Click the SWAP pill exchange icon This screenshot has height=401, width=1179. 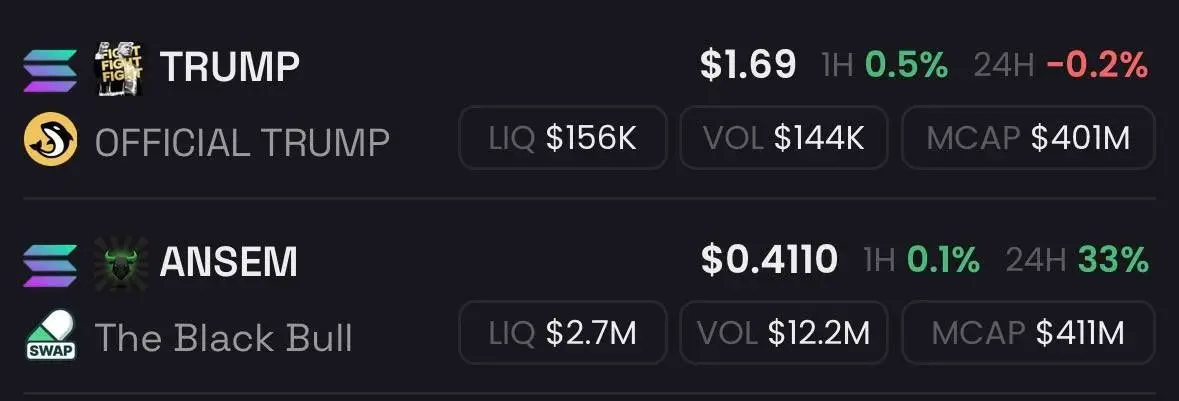pos(50,335)
